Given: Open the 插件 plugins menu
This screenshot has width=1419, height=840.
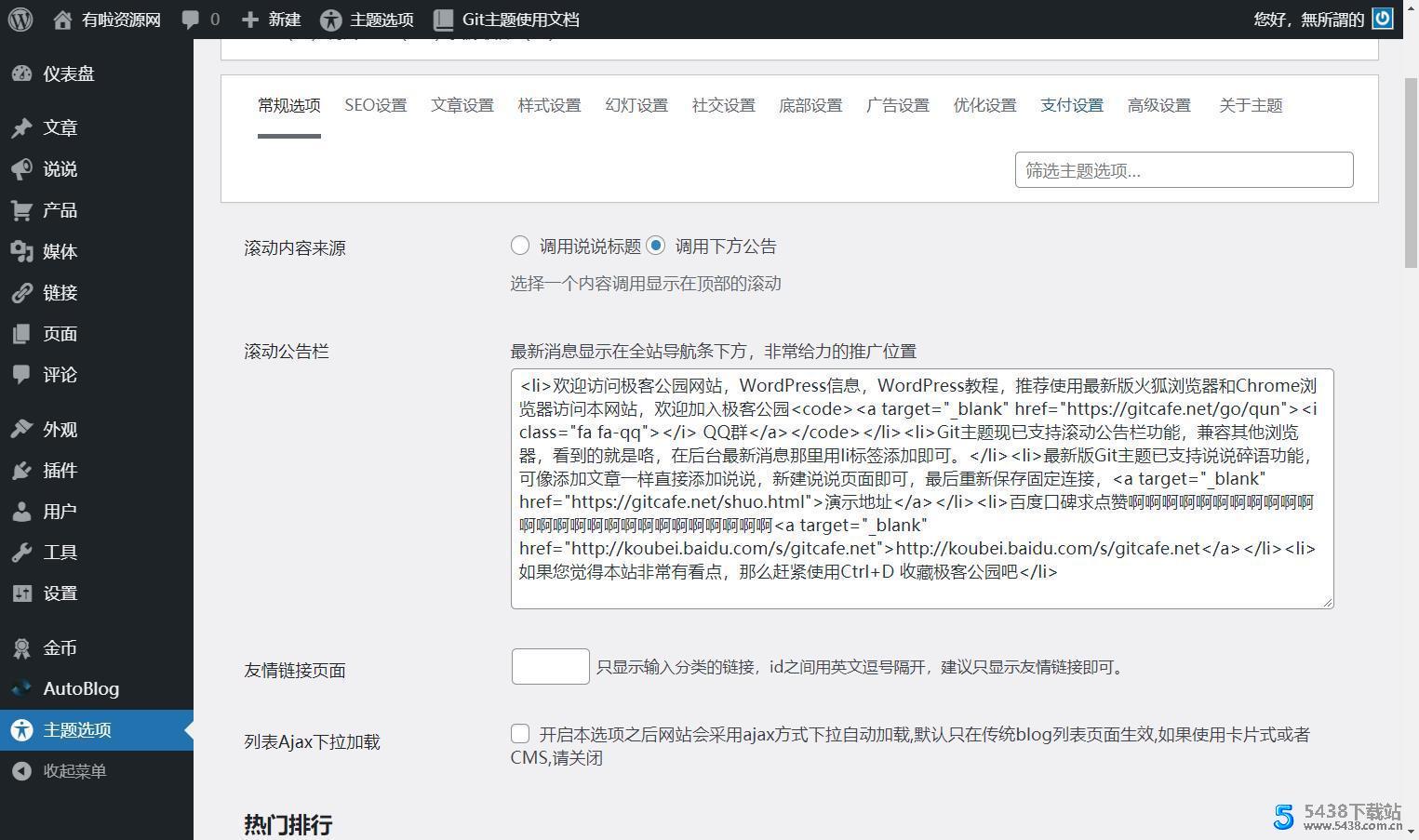Looking at the screenshot, I should tap(60, 471).
